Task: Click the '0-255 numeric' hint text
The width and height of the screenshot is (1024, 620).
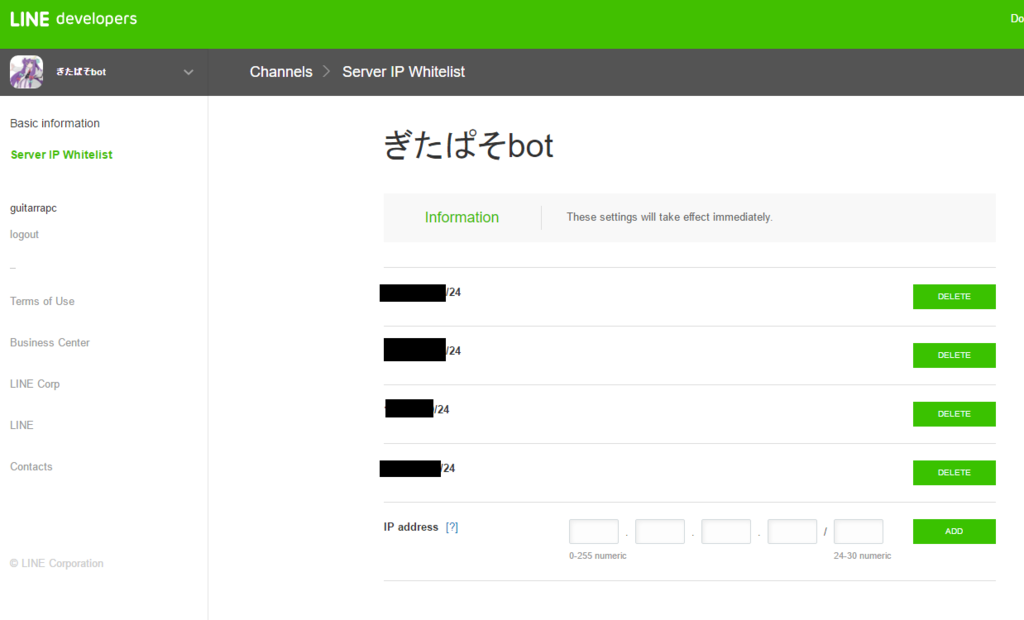Action: [598, 556]
